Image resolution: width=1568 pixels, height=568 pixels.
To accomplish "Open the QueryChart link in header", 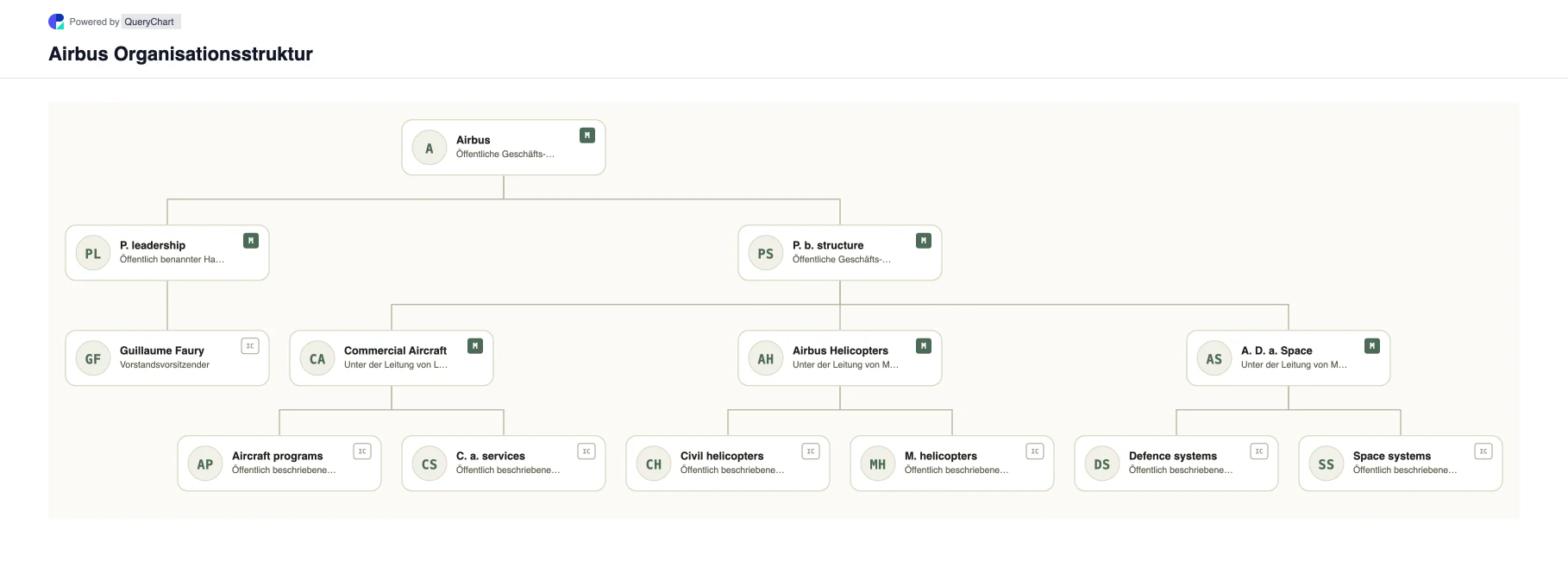I will point(149,22).
